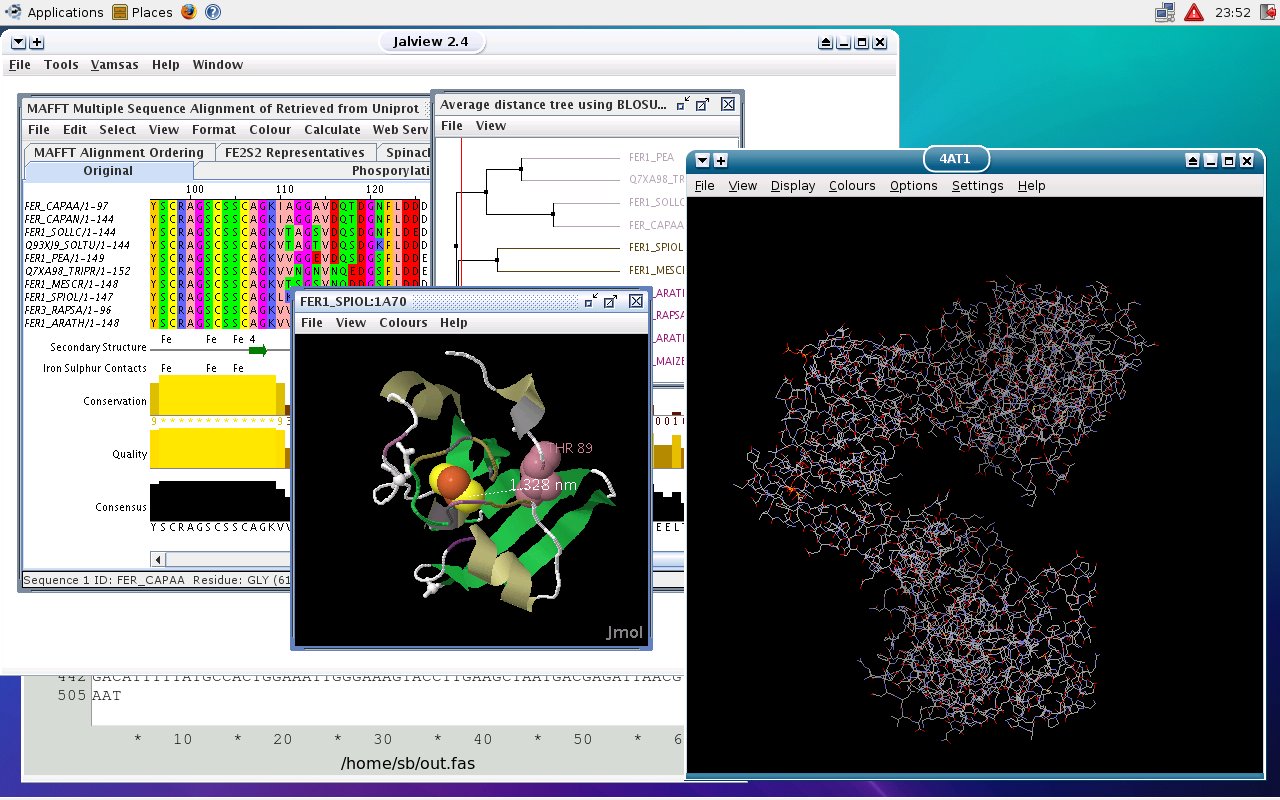Open Display menu in 4AT1 window

[x=793, y=185]
